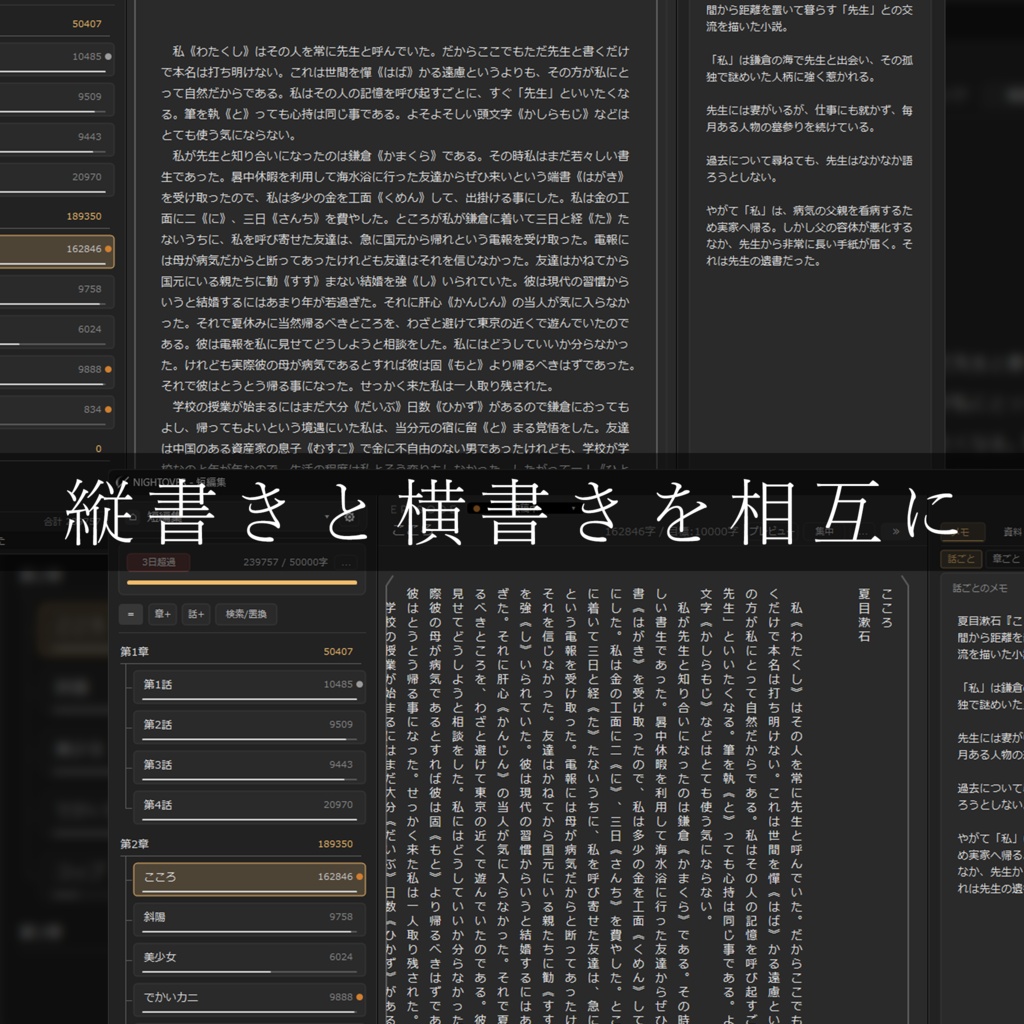Click the 189350 chapter total in top window
The height and width of the screenshot is (1024, 1024).
(84, 216)
